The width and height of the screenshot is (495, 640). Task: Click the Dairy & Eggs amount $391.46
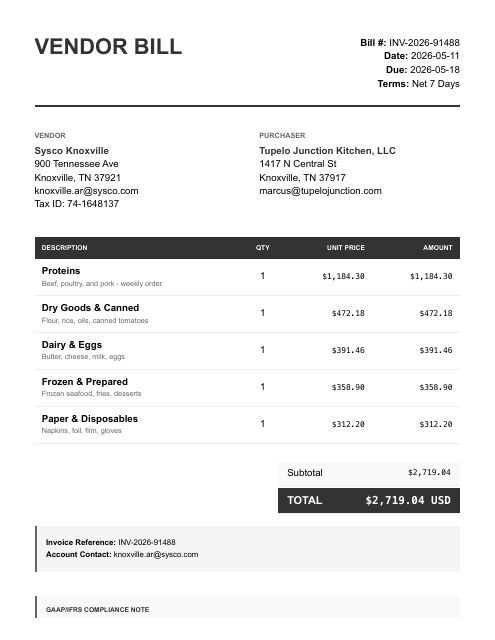point(436,350)
